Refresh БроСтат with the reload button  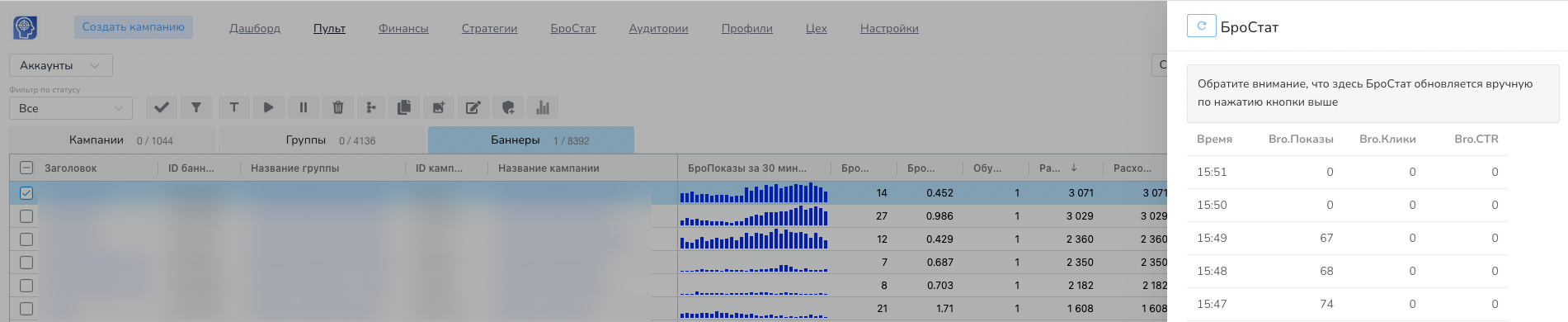(x=1202, y=26)
